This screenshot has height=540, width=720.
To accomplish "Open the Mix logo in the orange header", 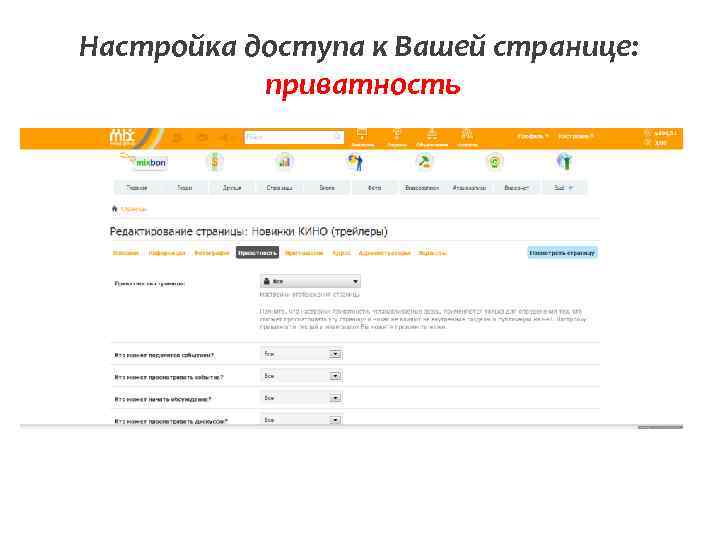I will 122,137.
